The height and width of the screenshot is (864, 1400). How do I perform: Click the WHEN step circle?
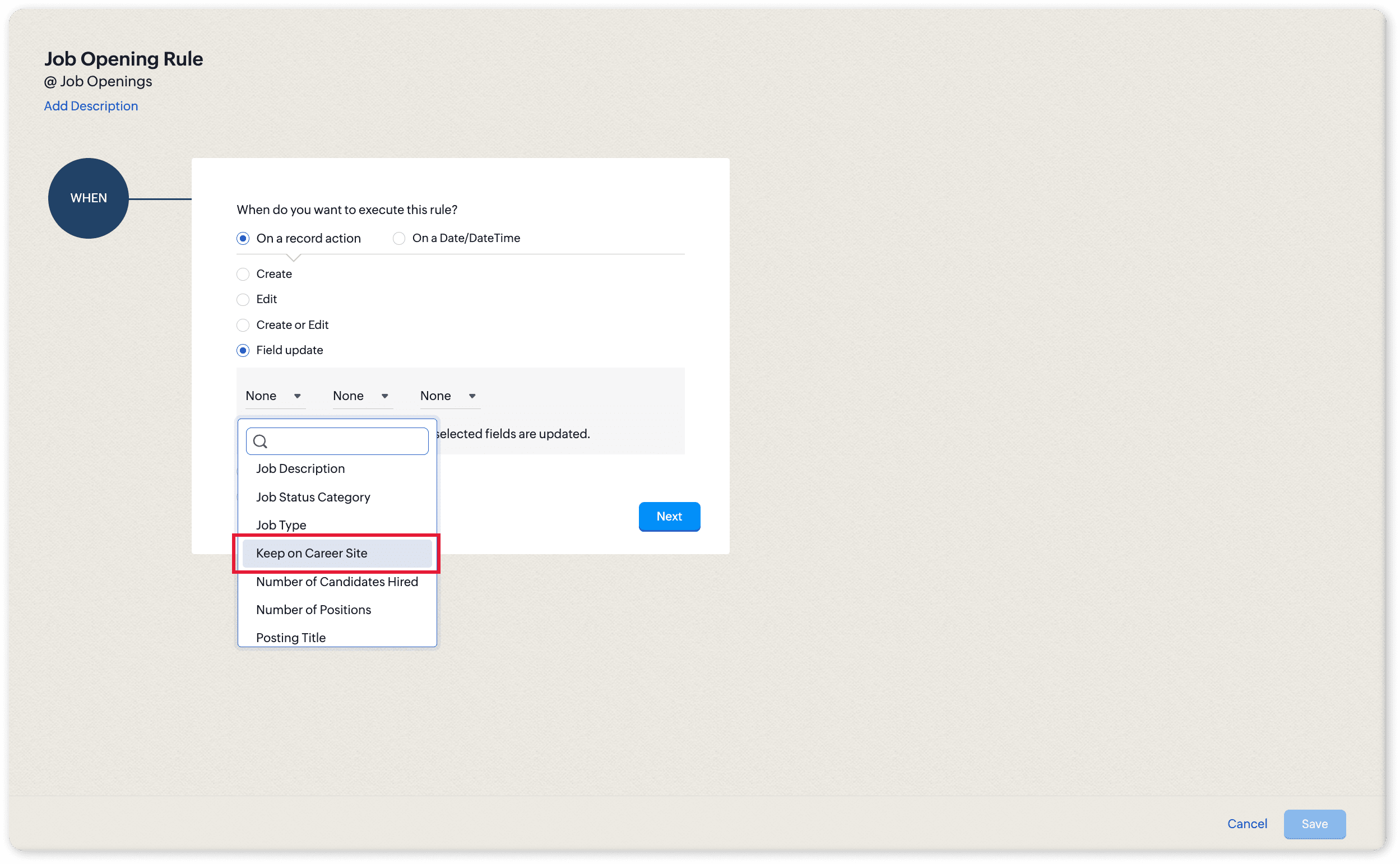click(x=89, y=198)
